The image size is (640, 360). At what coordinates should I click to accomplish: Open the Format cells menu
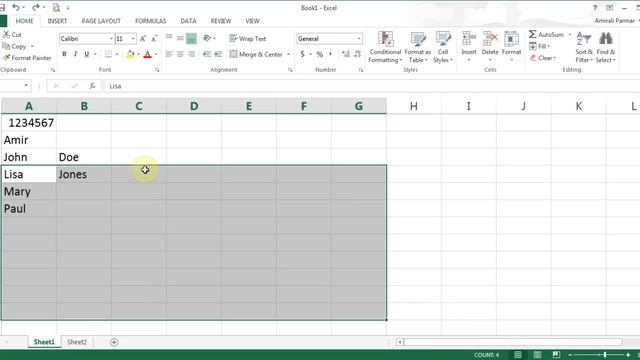[x=511, y=47]
